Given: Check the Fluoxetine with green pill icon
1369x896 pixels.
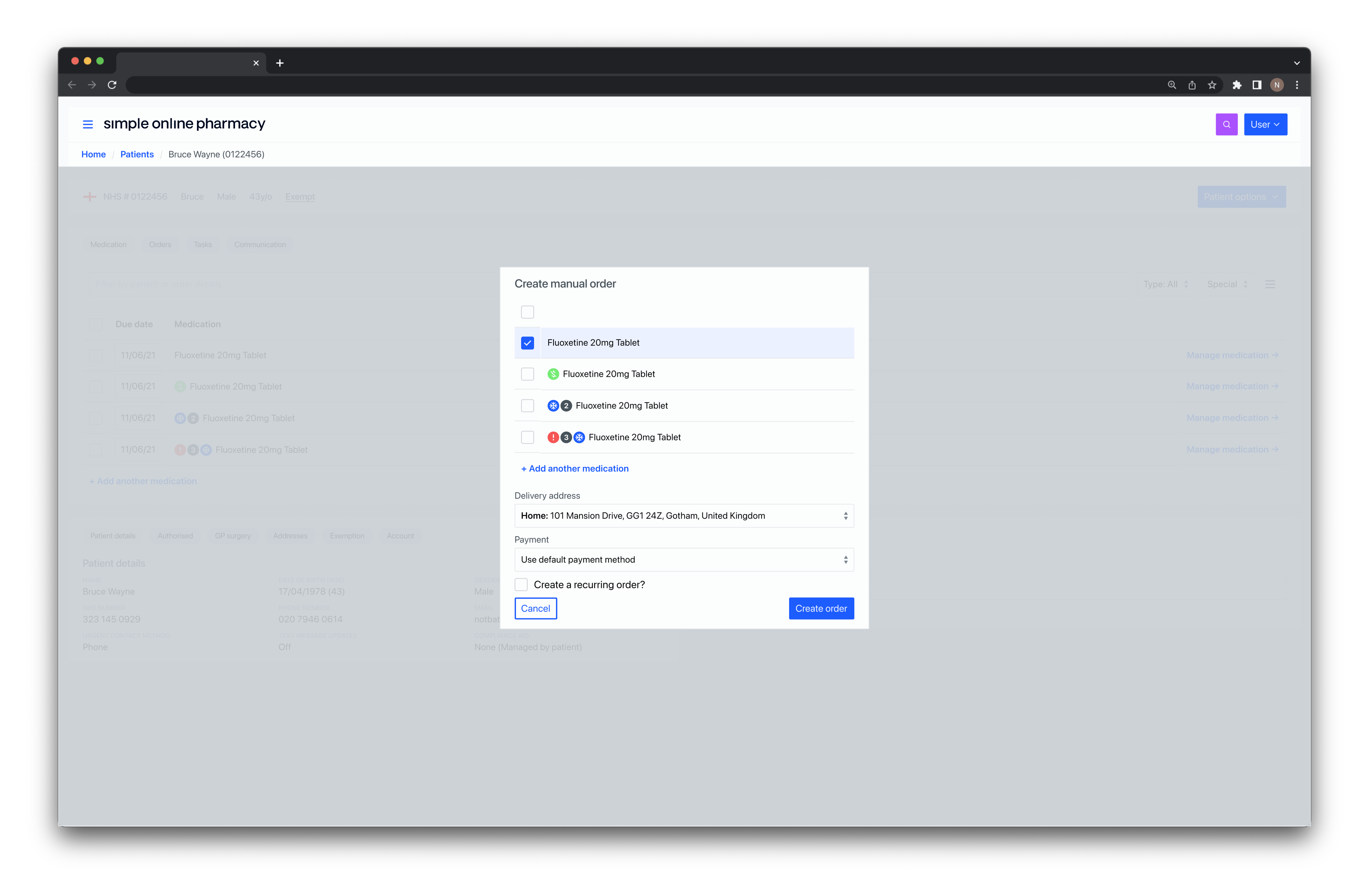Looking at the screenshot, I should point(528,375).
